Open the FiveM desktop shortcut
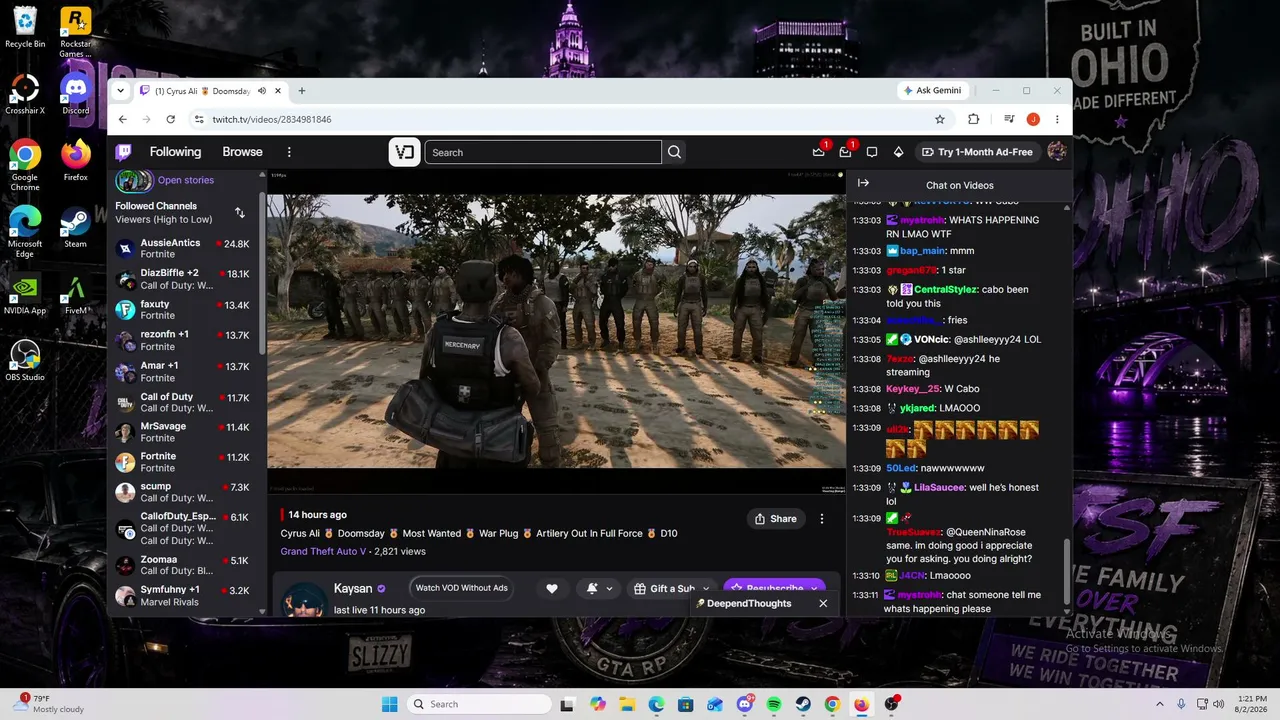The width and height of the screenshot is (1280, 720). 75,293
